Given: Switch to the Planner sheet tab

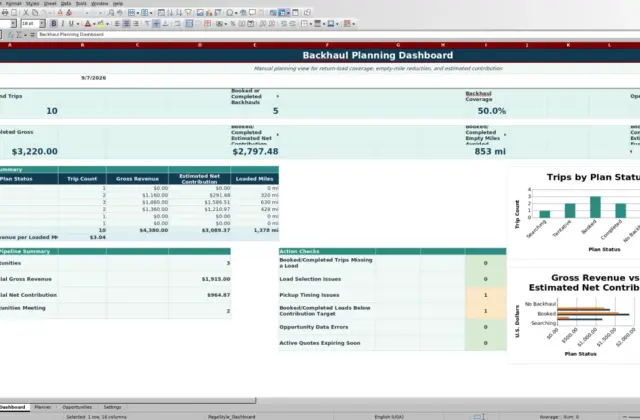Looking at the screenshot, I should (43, 407).
